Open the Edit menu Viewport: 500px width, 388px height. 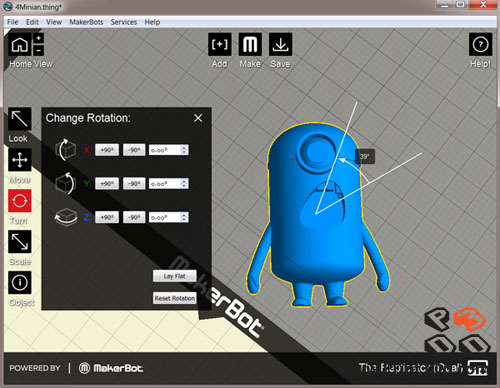click(32, 22)
